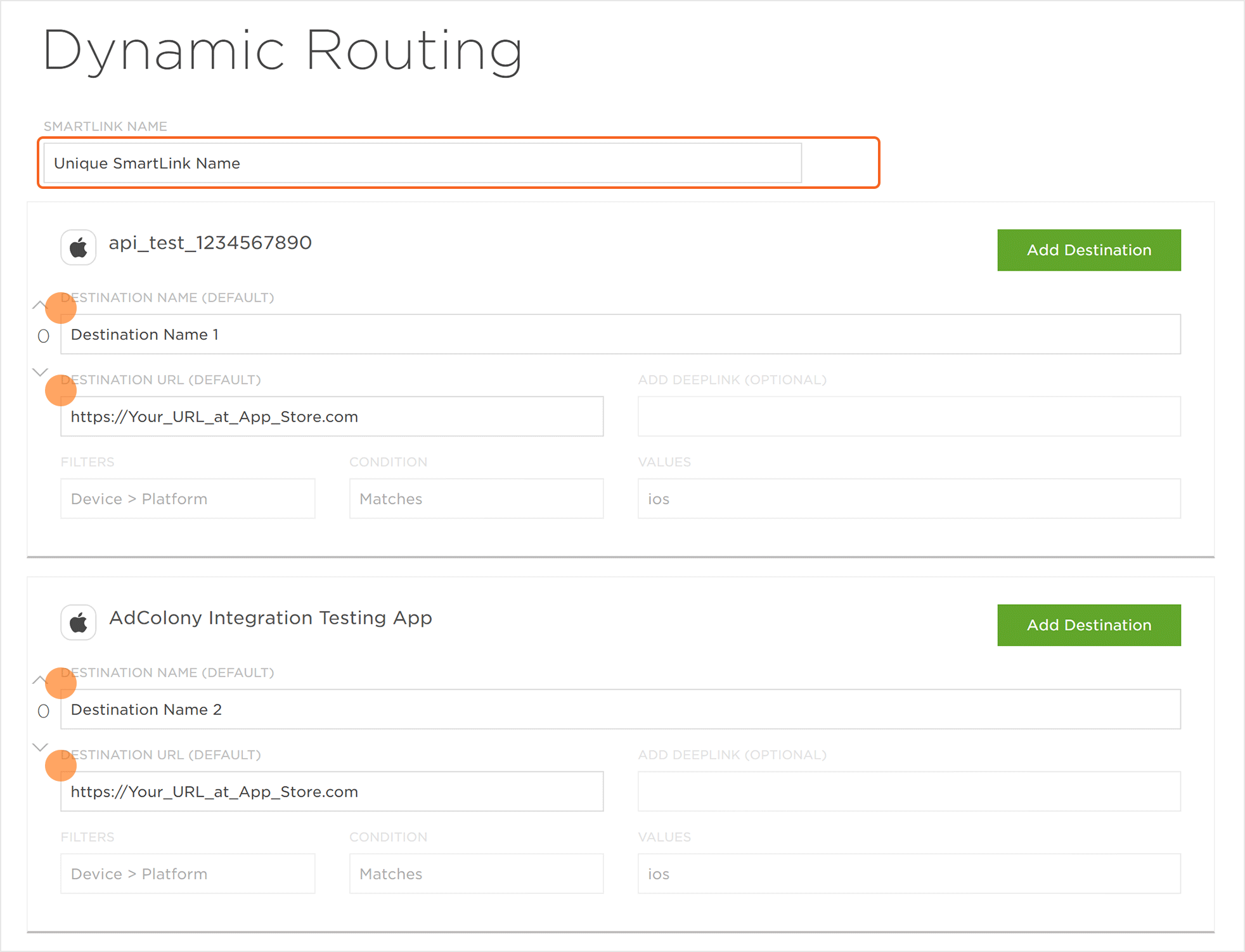Open second Matches condition dropdown
This screenshot has height=952, width=1245.
point(476,874)
